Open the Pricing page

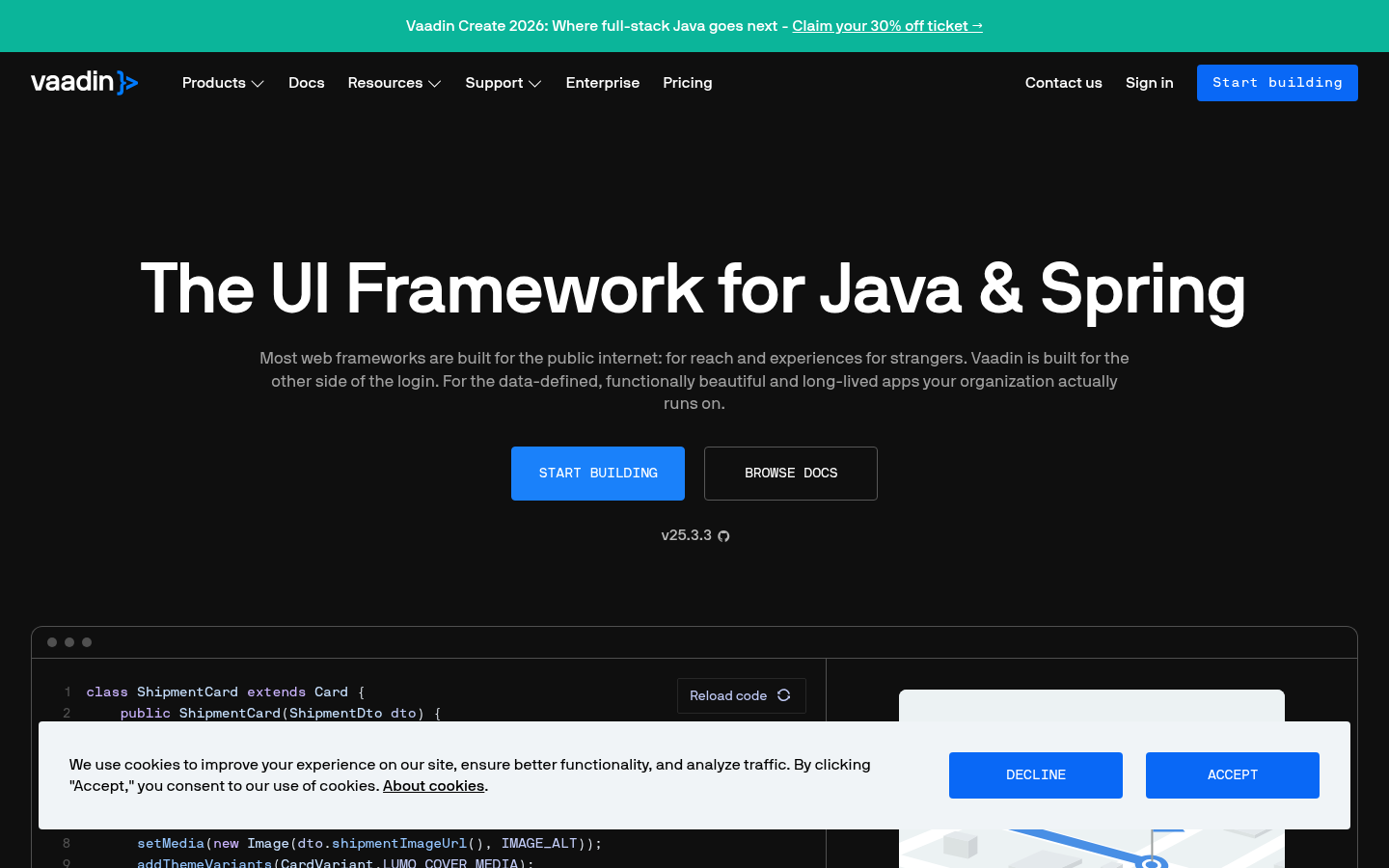688,83
